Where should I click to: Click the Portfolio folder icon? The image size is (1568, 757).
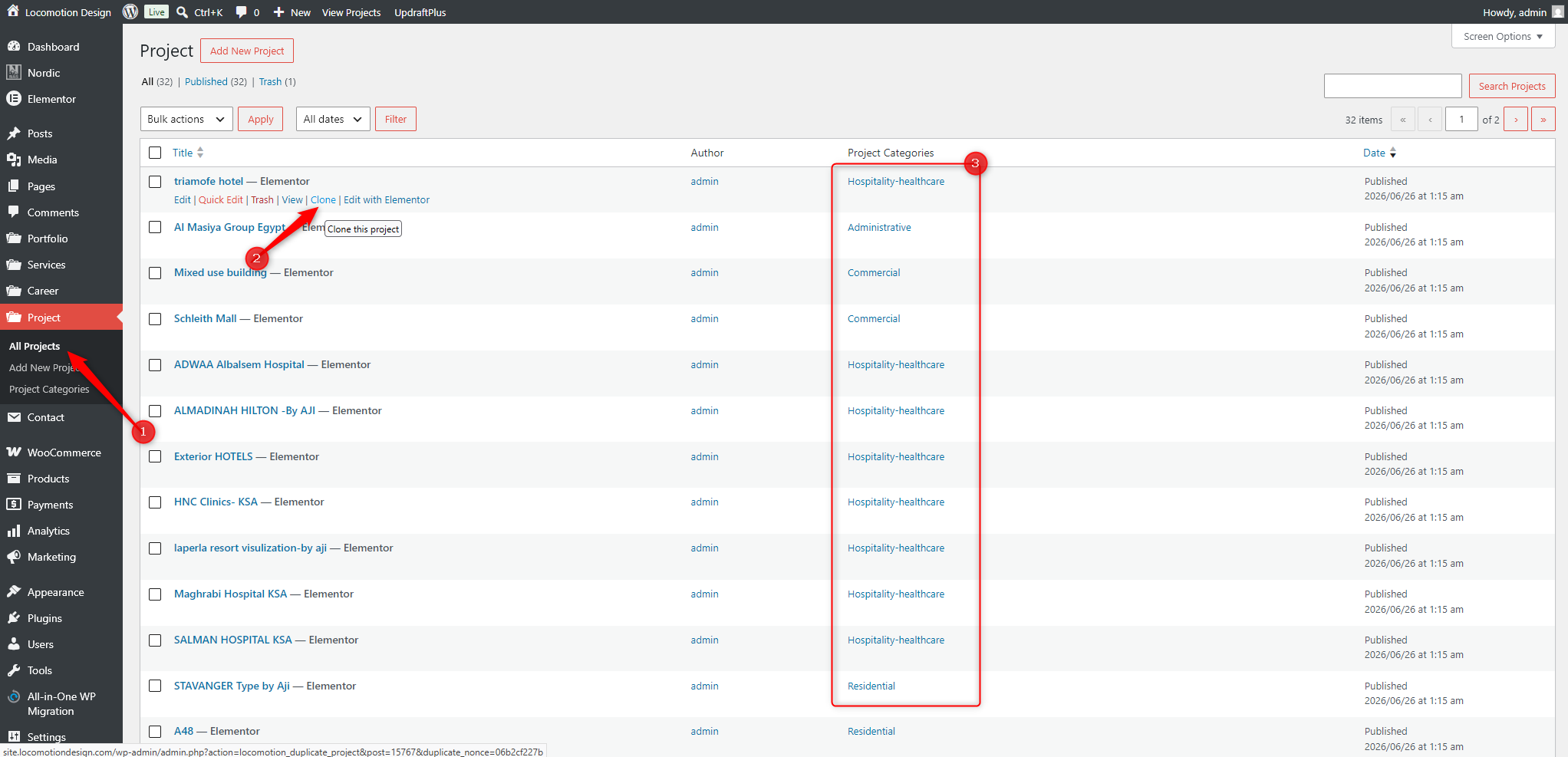click(x=14, y=238)
